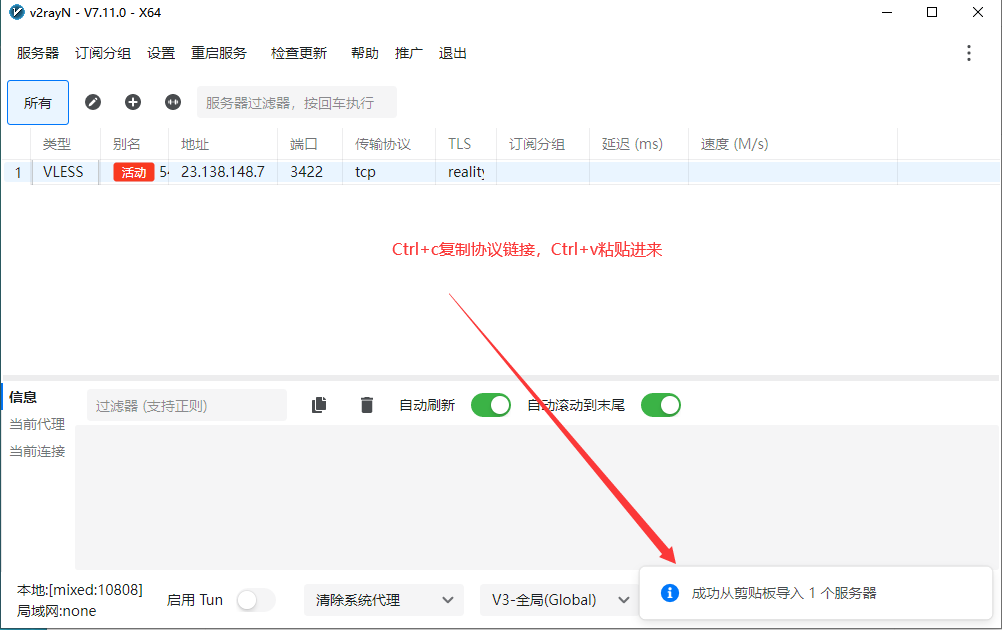Click the v2rayN logo in the title bar
The image size is (1002, 630).
click(16, 13)
